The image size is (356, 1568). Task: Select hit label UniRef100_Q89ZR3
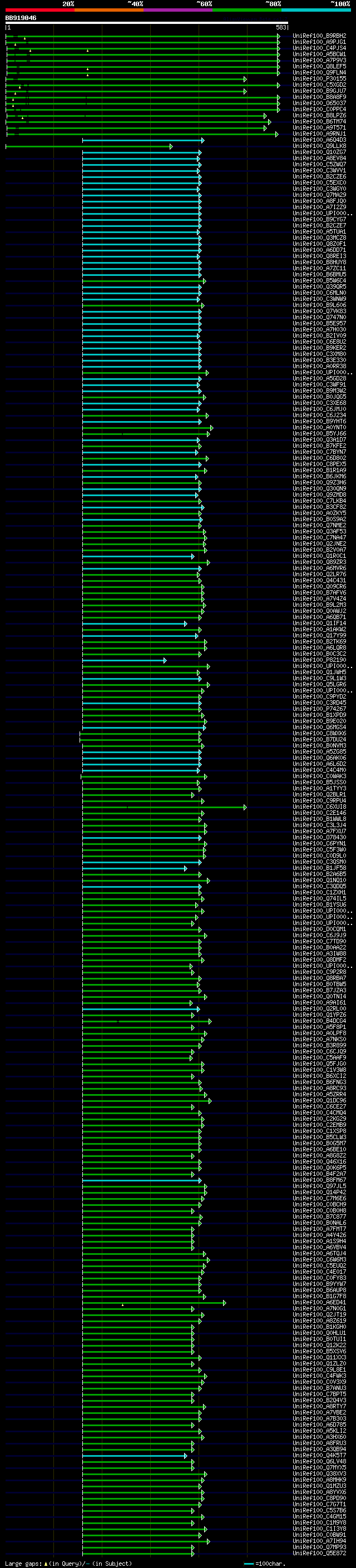pyautogui.click(x=319, y=562)
